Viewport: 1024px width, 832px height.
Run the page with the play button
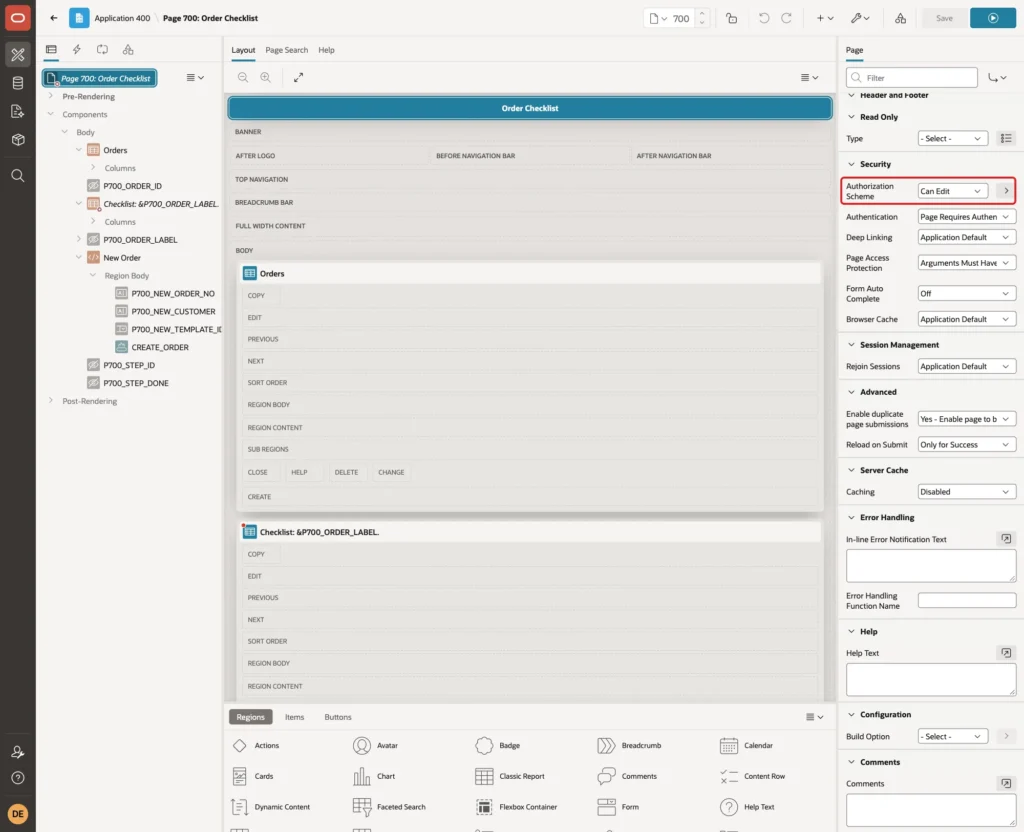(993, 18)
